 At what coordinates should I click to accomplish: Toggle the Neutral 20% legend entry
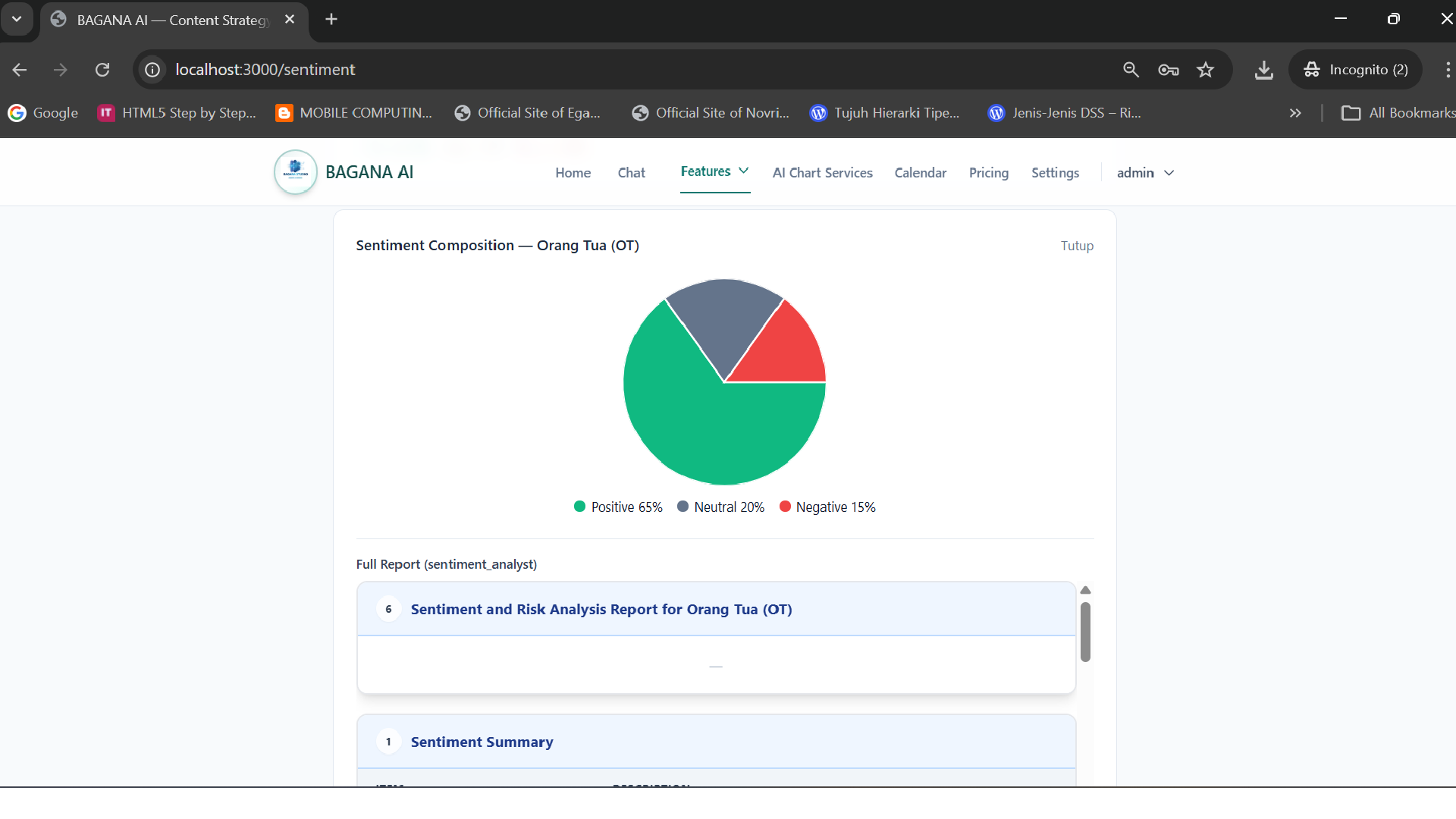click(x=720, y=507)
